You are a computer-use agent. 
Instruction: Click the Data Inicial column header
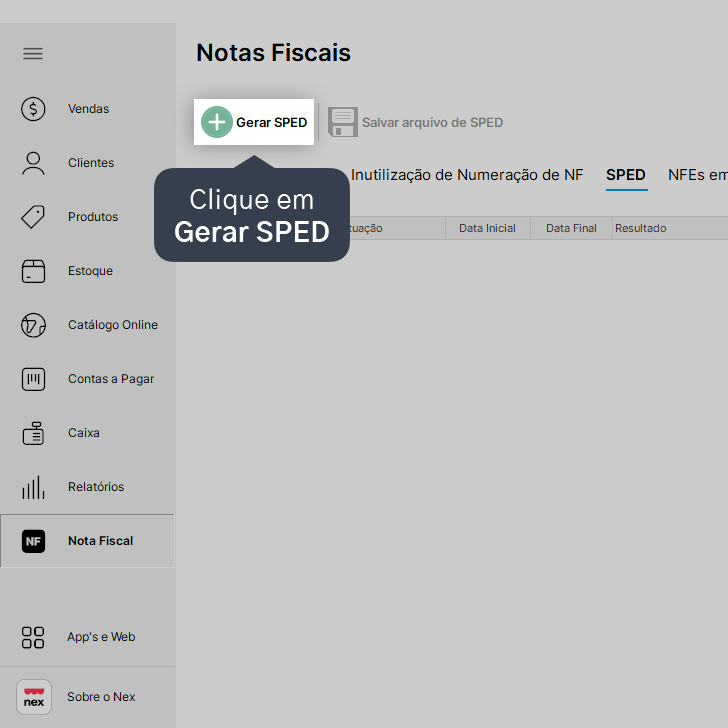point(488,228)
